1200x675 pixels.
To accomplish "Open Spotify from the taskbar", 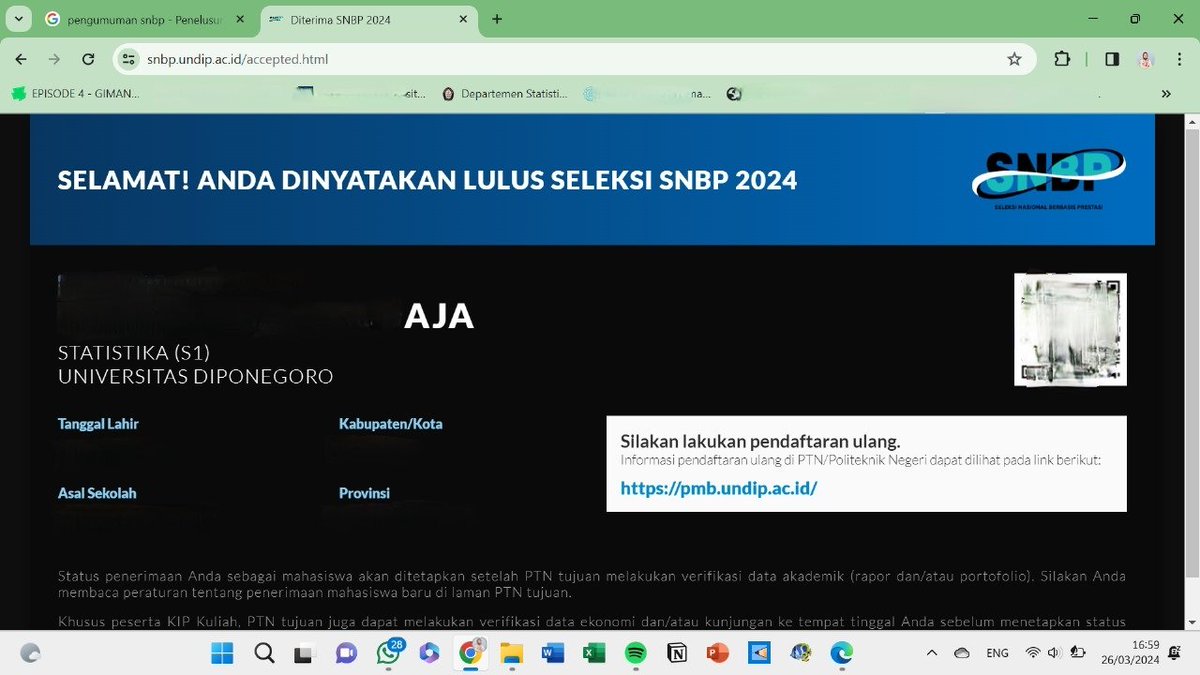I will coord(635,653).
